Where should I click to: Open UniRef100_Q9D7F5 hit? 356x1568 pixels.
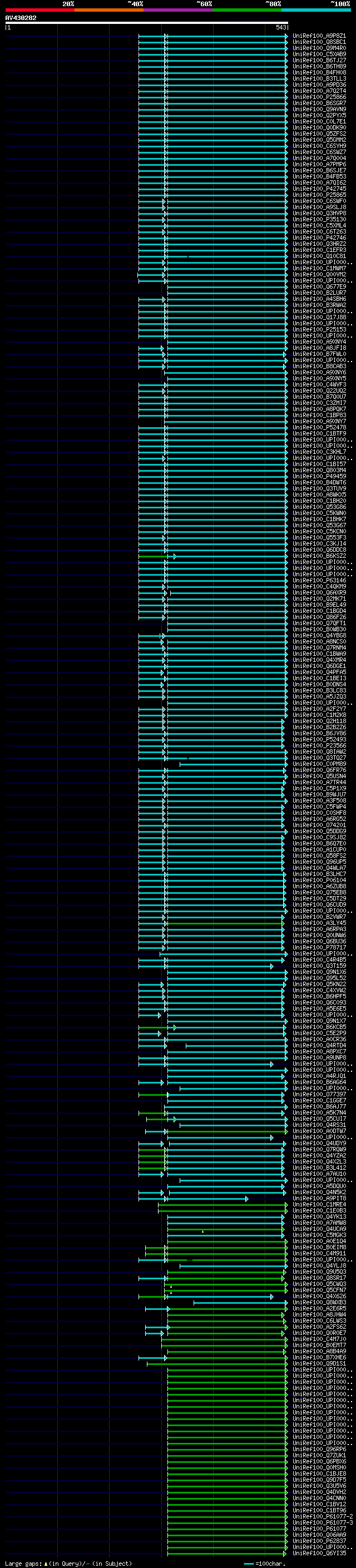319,1480
